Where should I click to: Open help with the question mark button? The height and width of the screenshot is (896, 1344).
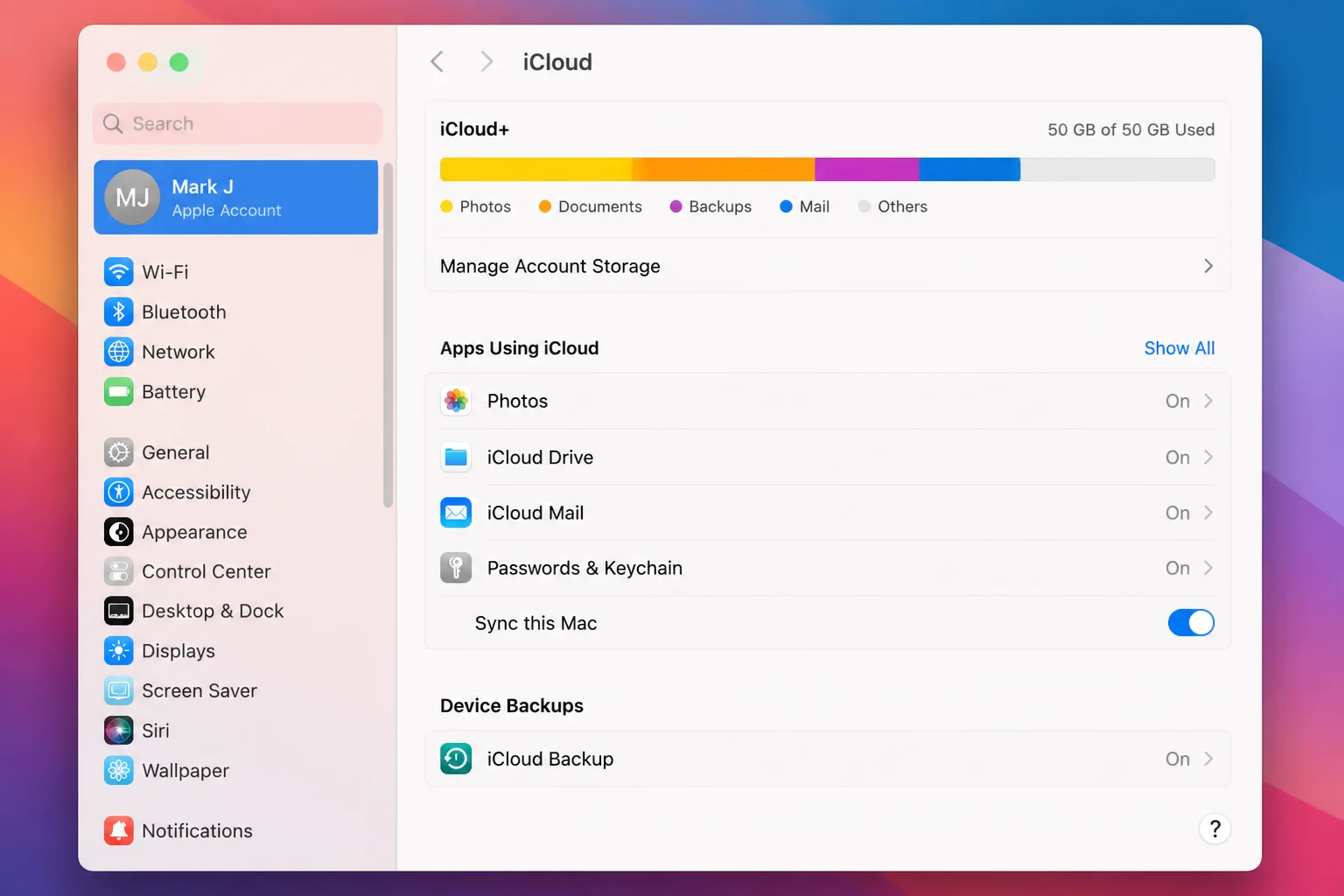[x=1214, y=829]
